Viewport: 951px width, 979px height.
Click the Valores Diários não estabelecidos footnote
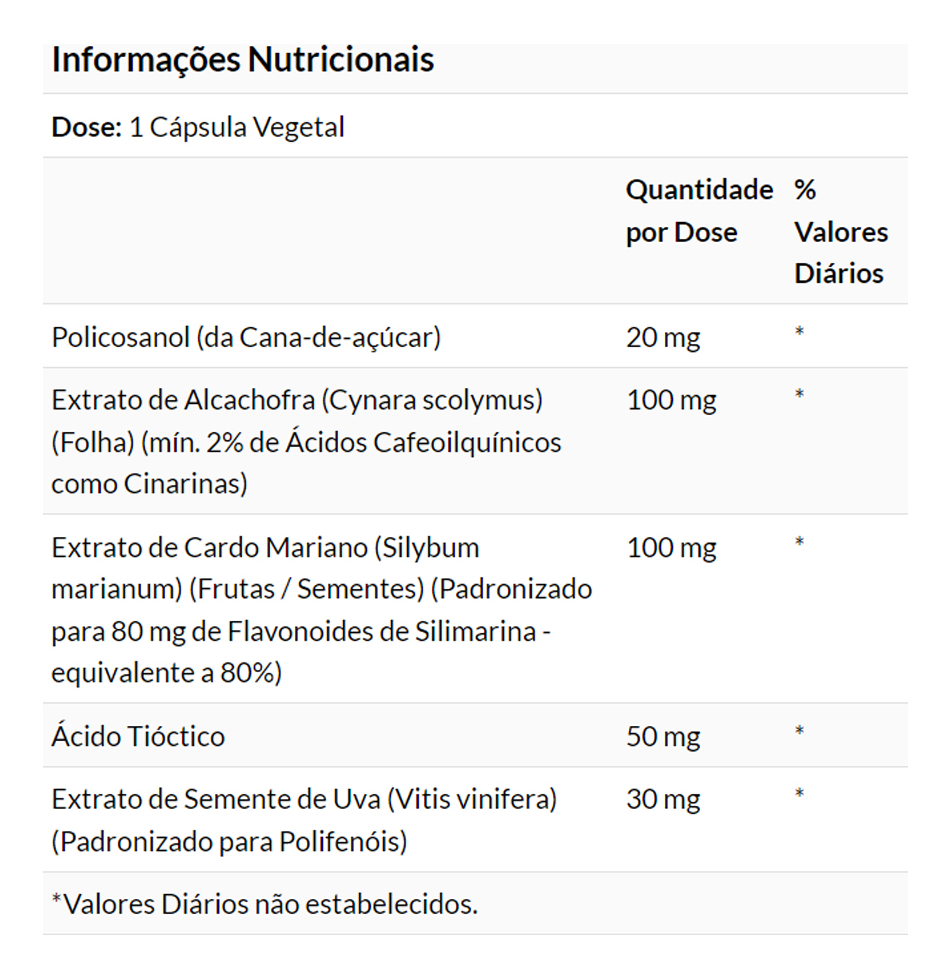coord(264,905)
